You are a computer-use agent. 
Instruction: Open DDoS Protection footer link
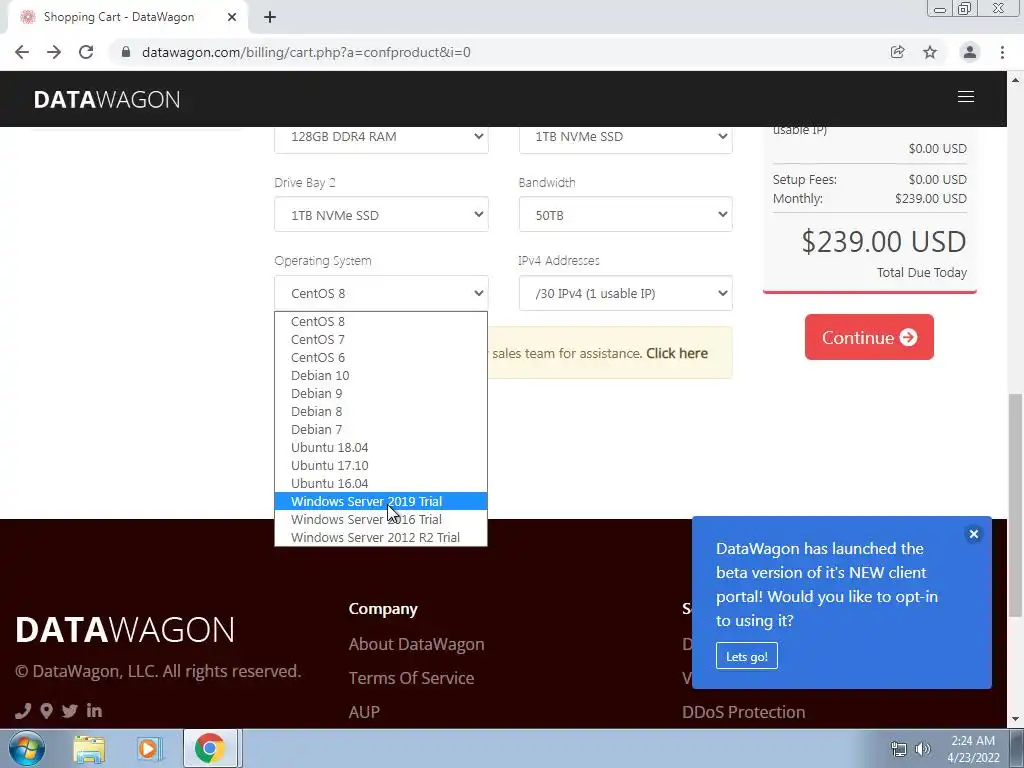743,712
